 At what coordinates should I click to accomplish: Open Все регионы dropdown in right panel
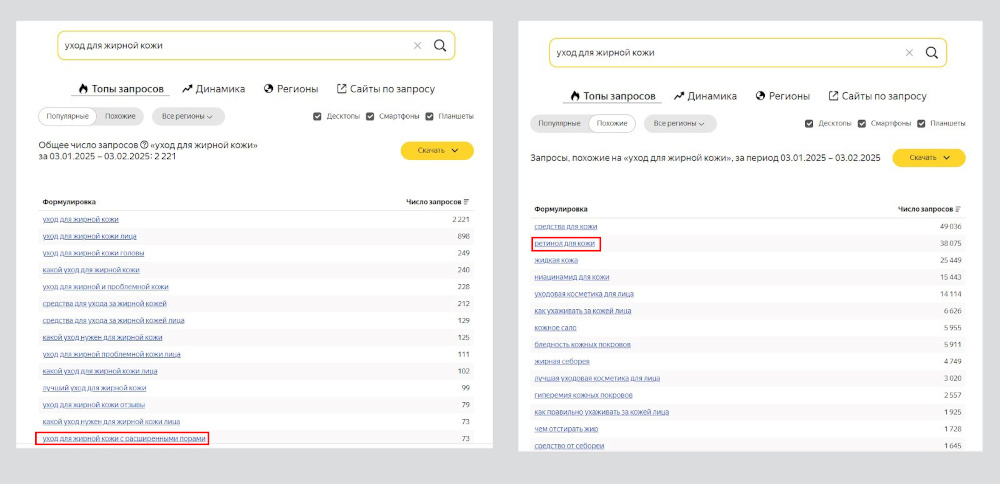[x=680, y=124]
